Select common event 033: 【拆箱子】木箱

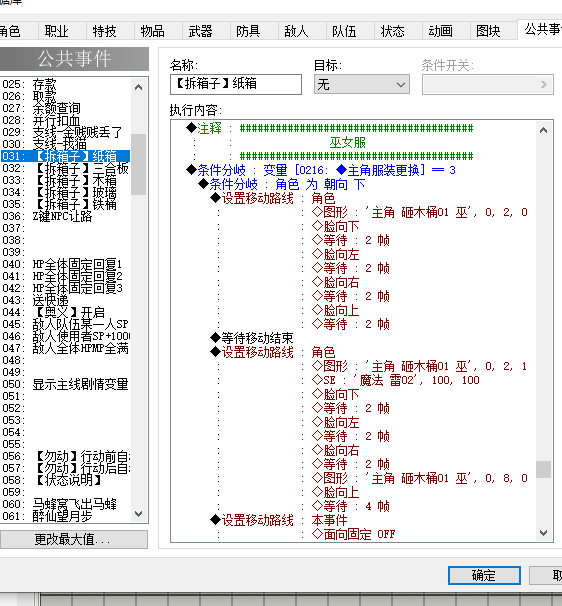click(x=65, y=180)
